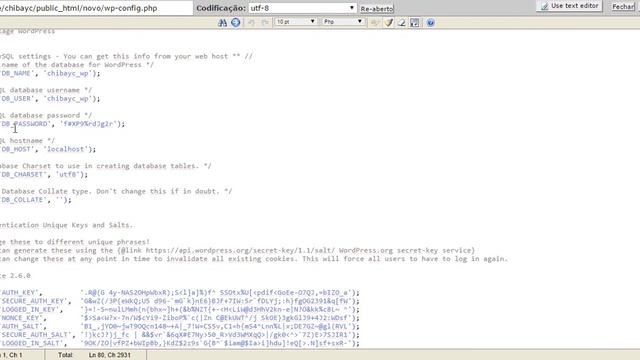640x360 pixels.
Task: Click the 'NONCE_KEY' constant text
Action: pos(21,318)
